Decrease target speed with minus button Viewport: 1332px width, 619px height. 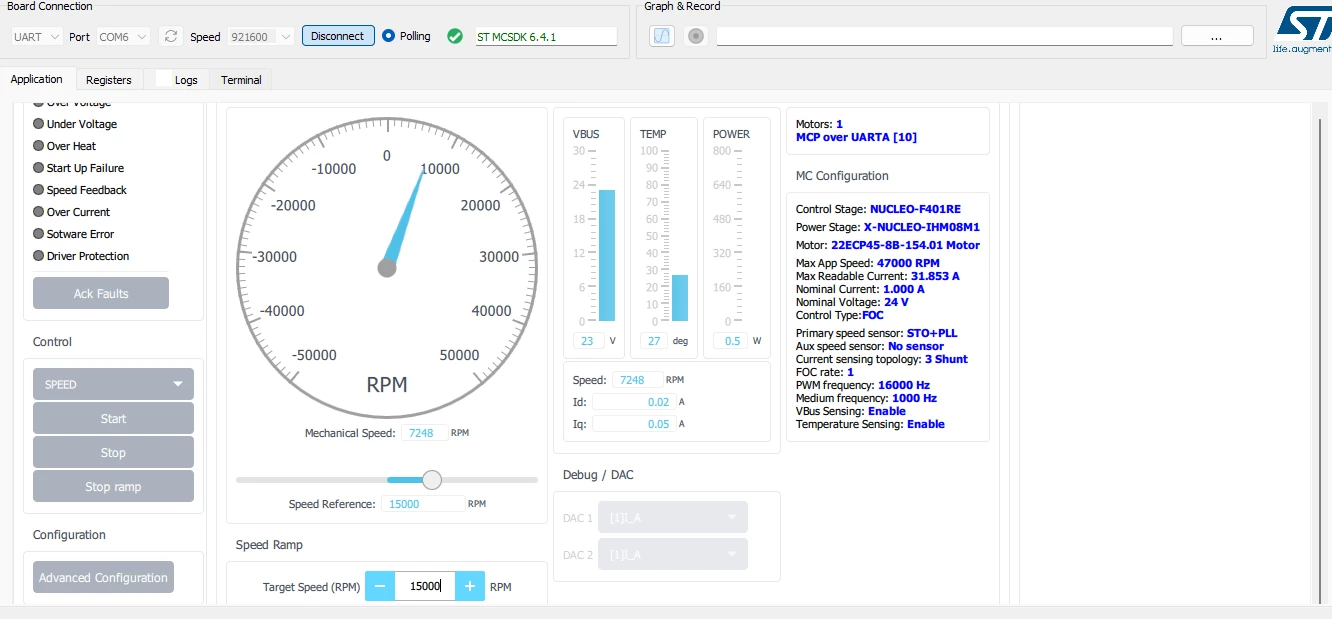coord(380,586)
